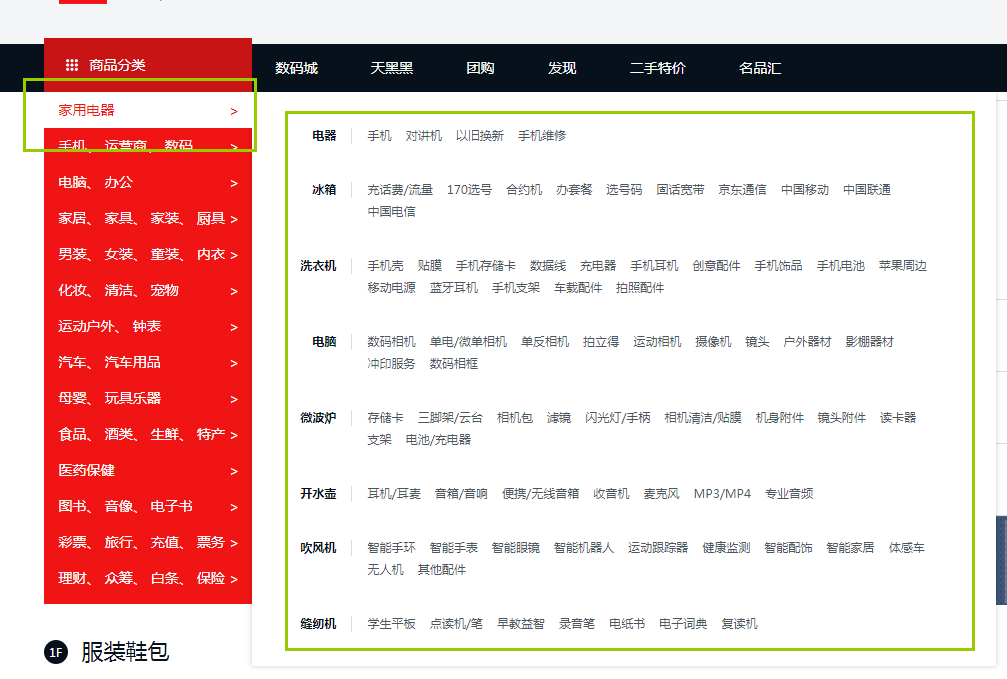The width and height of the screenshot is (1007, 679).
Task: Expand the 男装、女装、童装、内衣 arrow
Action: [x=234, y=256]
